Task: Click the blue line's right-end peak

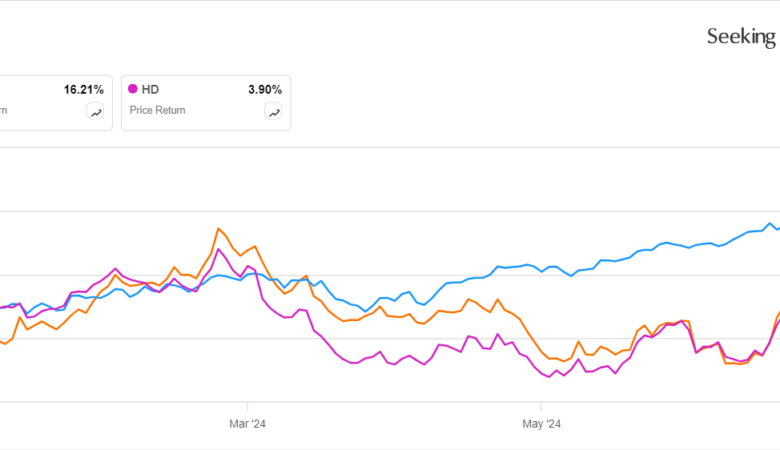Action: click(770, 223)
